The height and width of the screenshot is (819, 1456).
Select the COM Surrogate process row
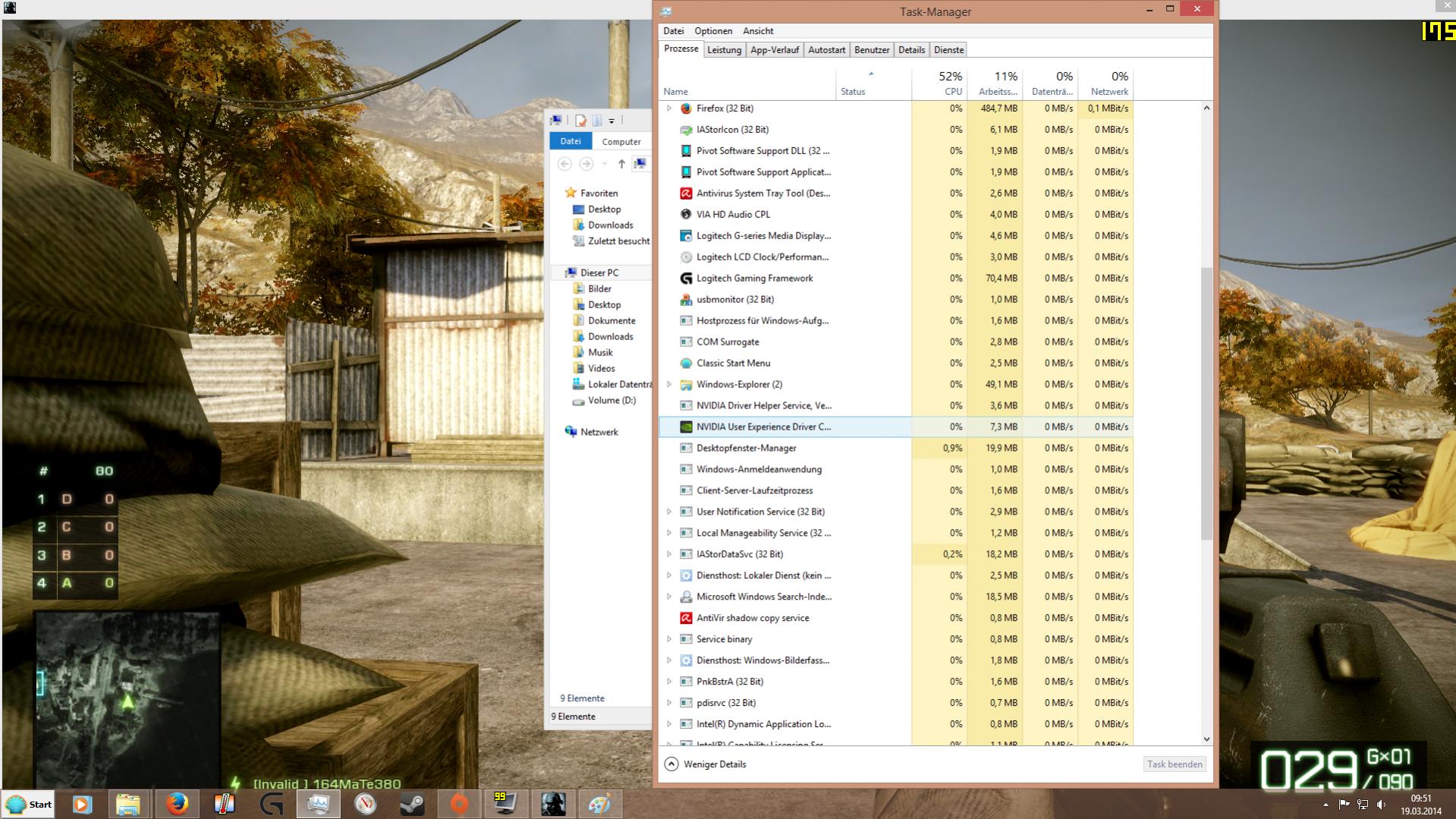[x=896, y=342]
